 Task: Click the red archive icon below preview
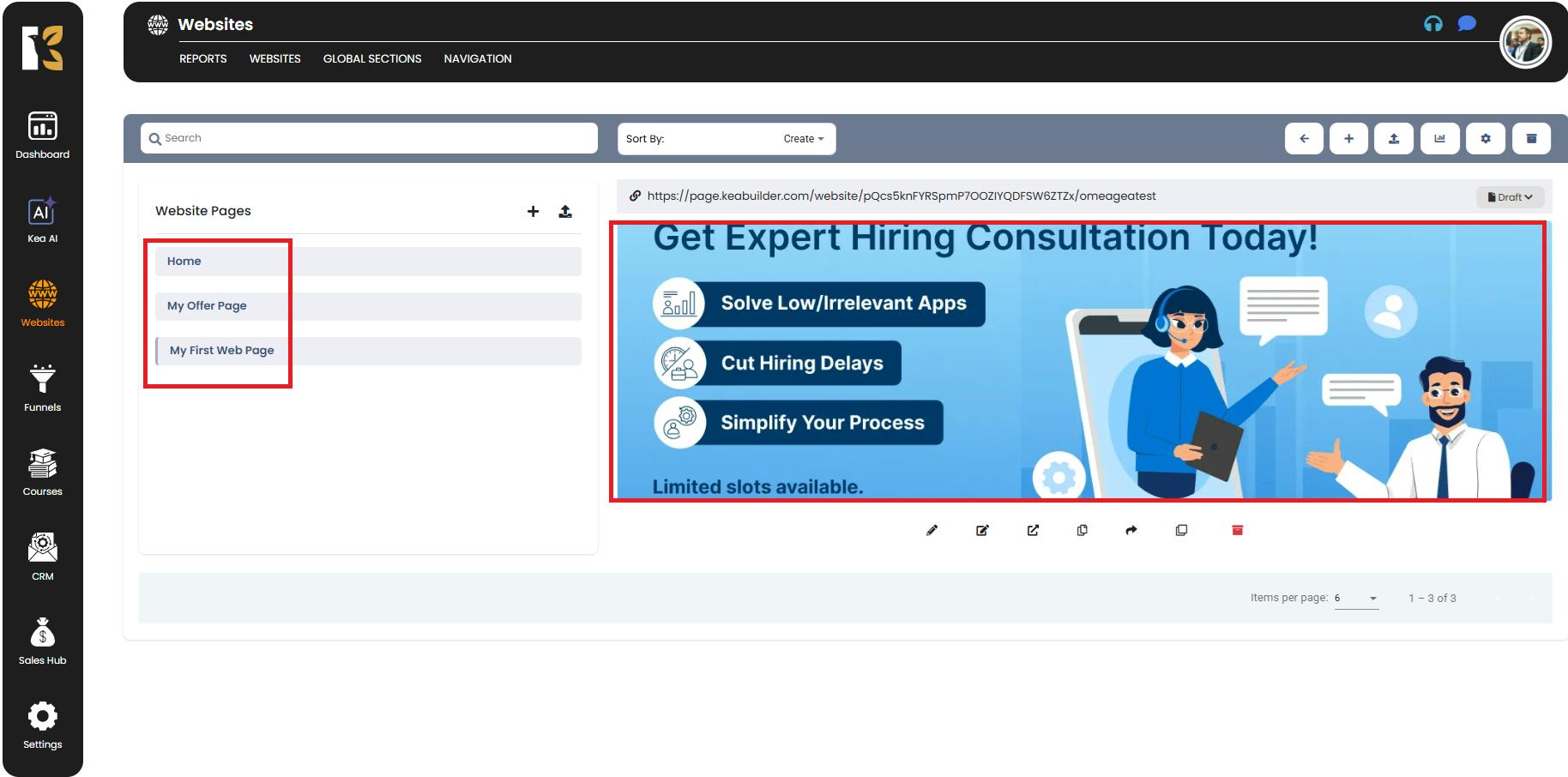pos(1237,530)
